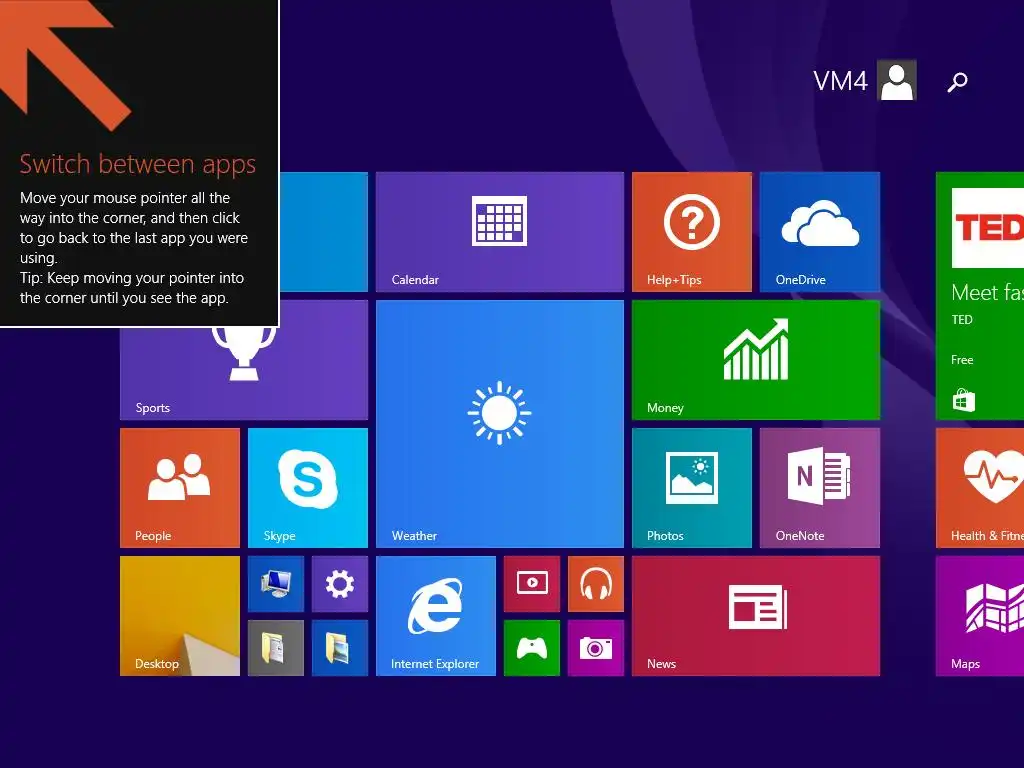Open the Camera small tile
Viewport: 1024px width, 768px height.
point(596,648)
